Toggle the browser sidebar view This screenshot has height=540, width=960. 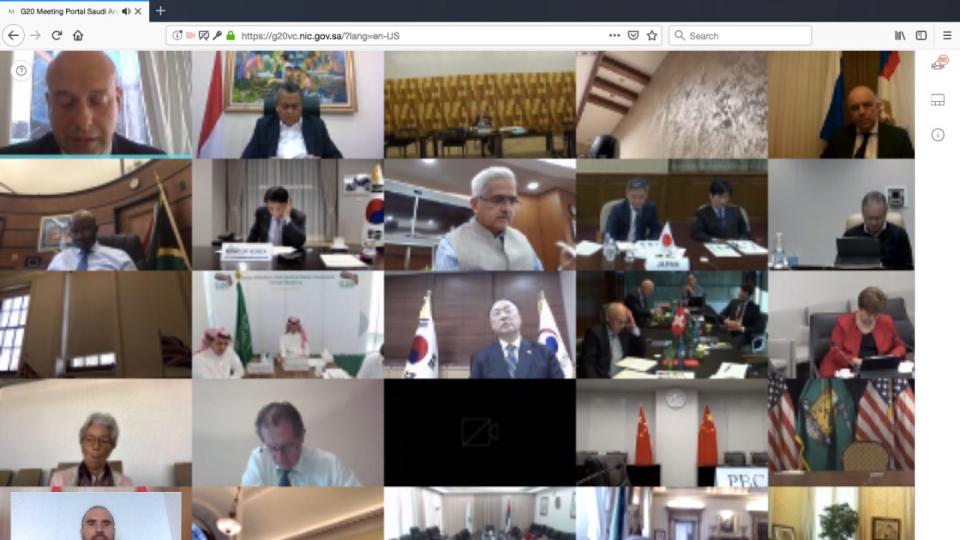(921, 36)
